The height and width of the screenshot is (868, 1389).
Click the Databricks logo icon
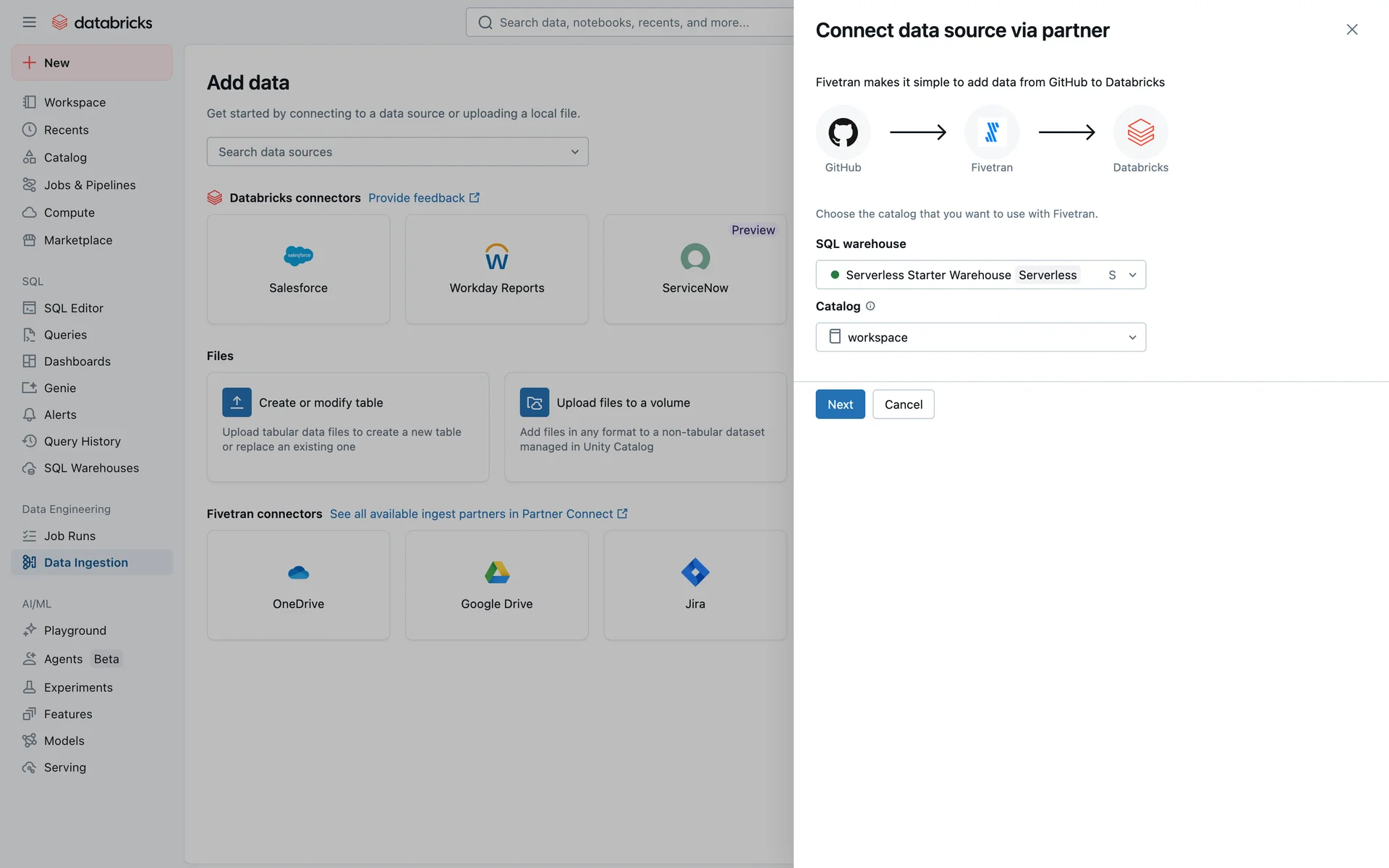(60, 22)
